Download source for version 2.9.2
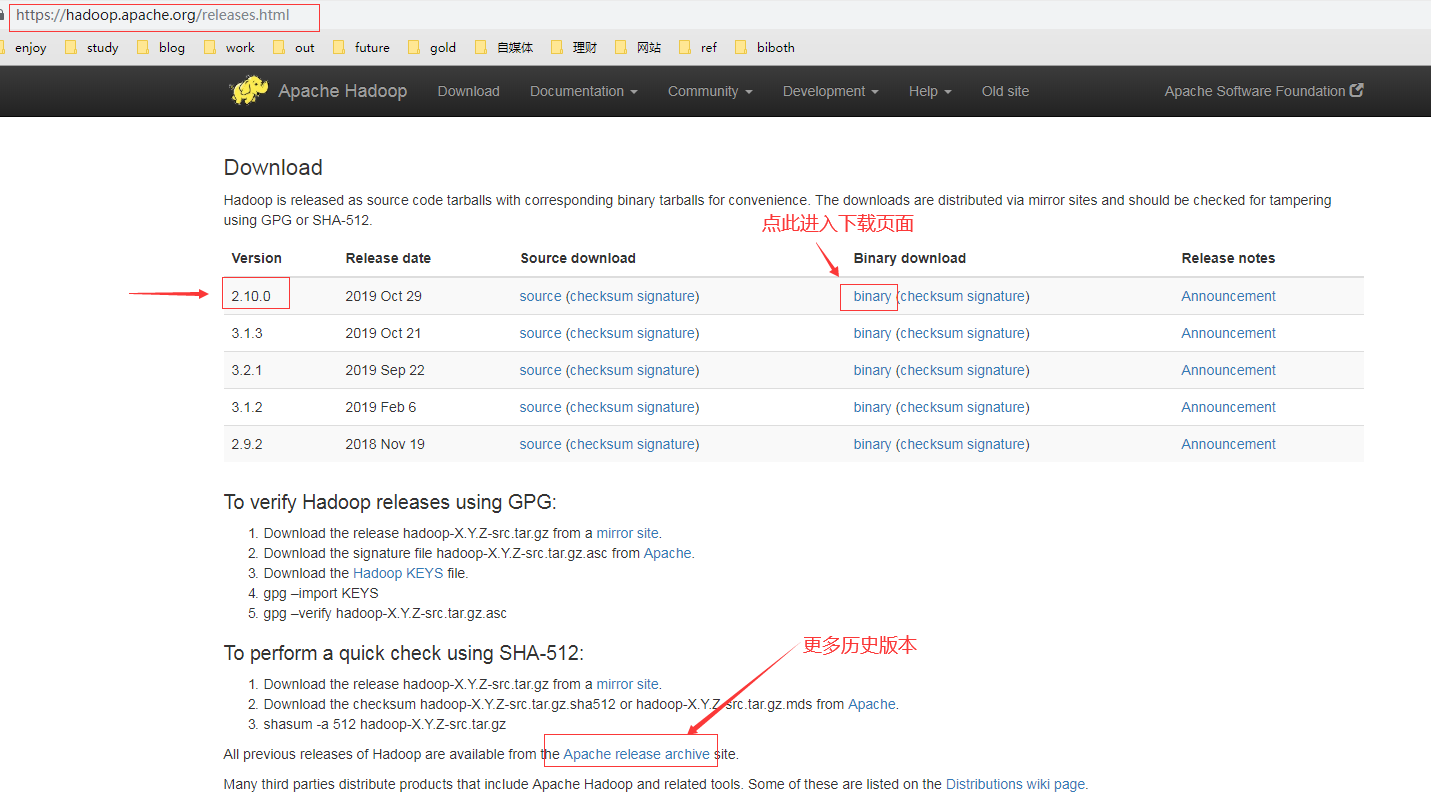This screenshot has width=1431, height=810. (540, 444)
